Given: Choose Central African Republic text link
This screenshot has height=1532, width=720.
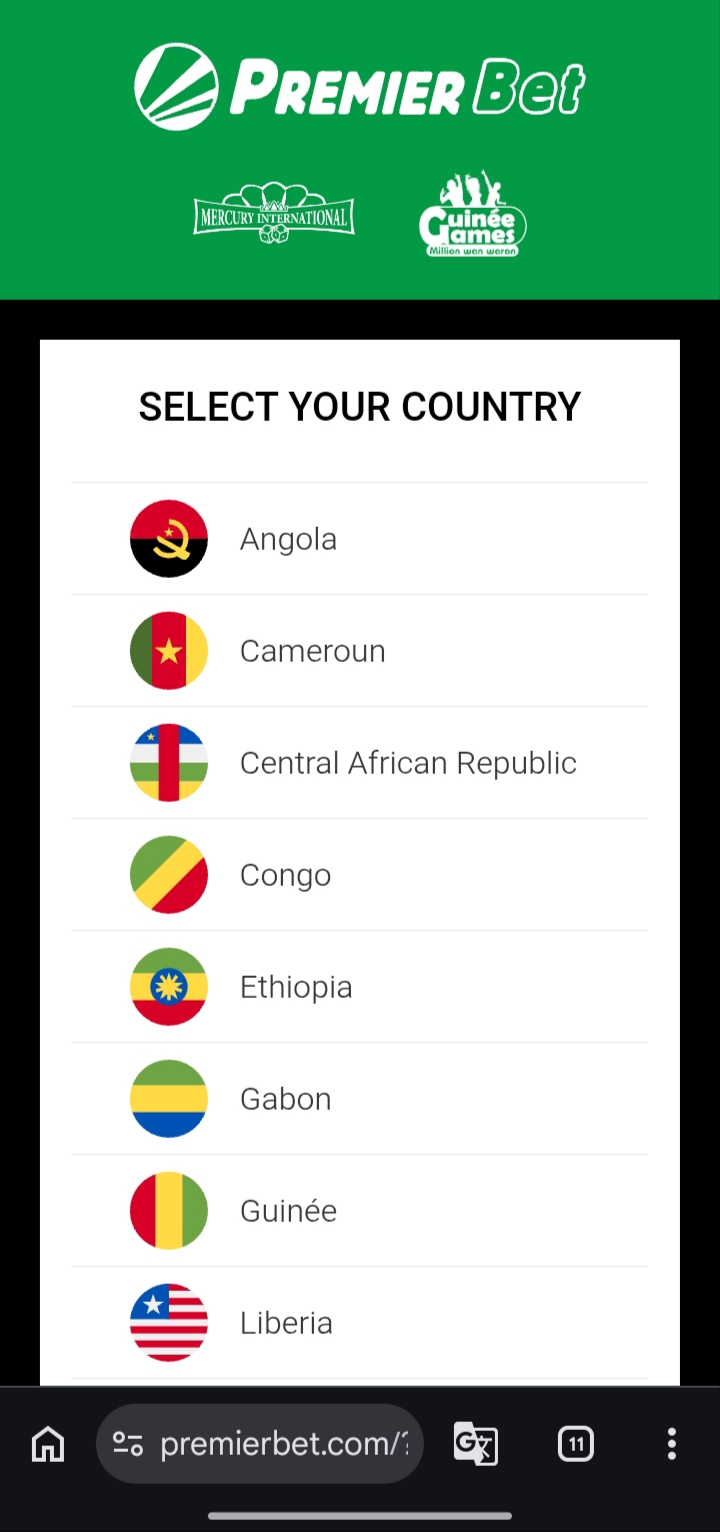Looking at the screenshot, I should pyautogui.click(x=408, y=763).
